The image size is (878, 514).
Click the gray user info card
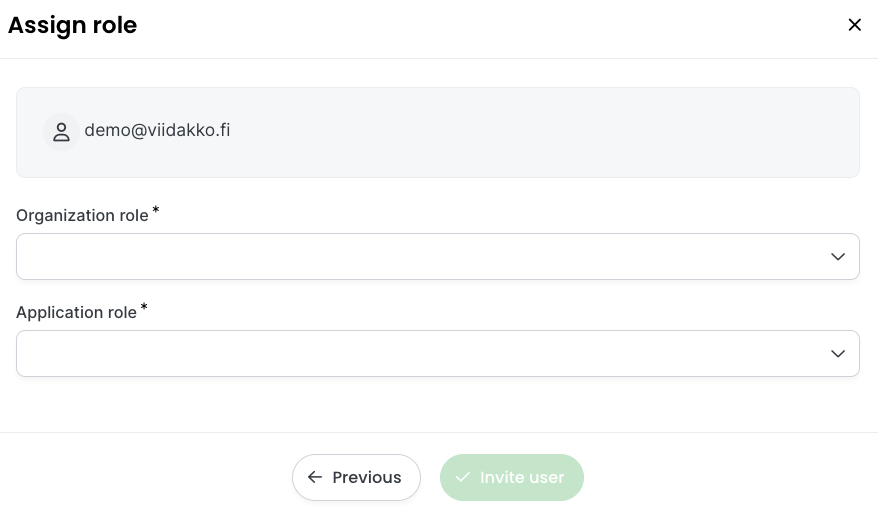tap(438, 132)
